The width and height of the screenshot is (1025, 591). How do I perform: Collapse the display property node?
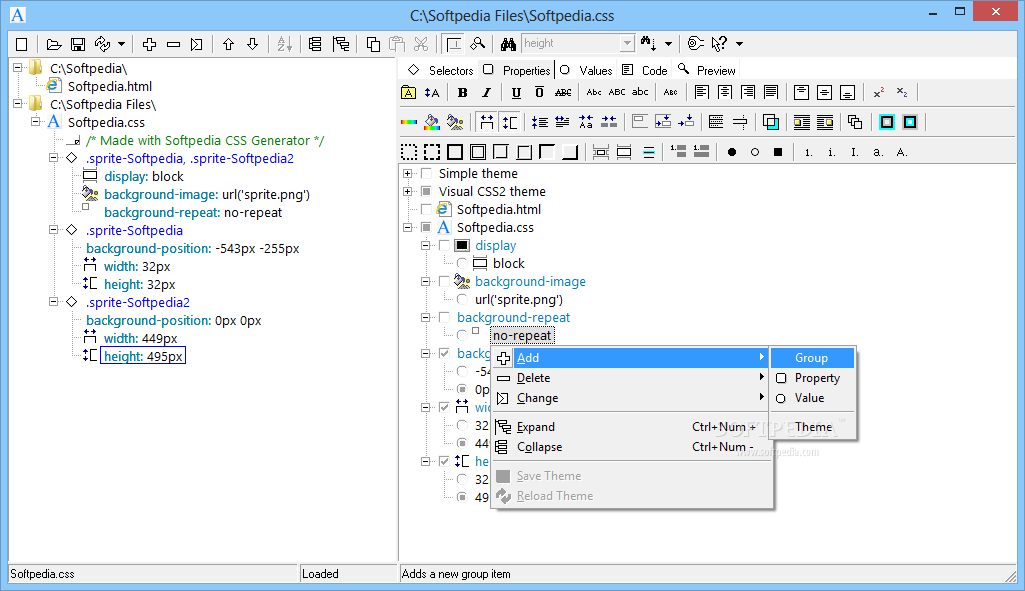(x=426, y=245)
